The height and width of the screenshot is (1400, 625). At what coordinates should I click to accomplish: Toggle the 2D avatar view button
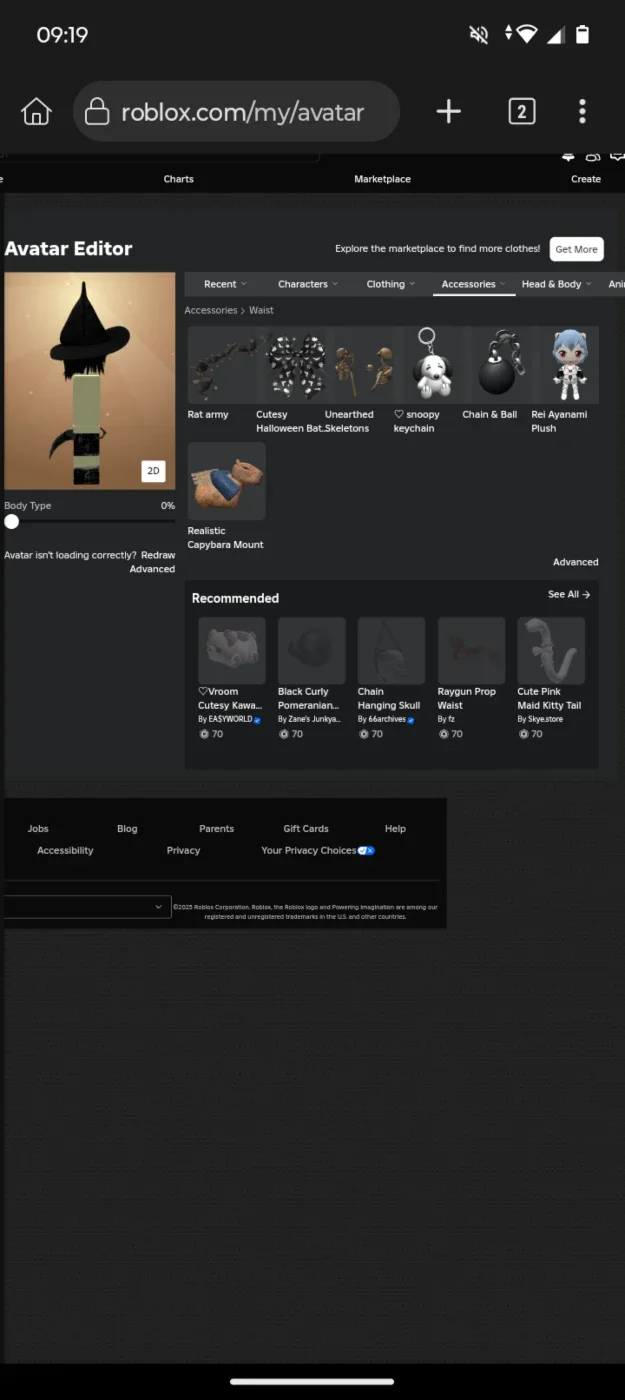pos(153,471)
